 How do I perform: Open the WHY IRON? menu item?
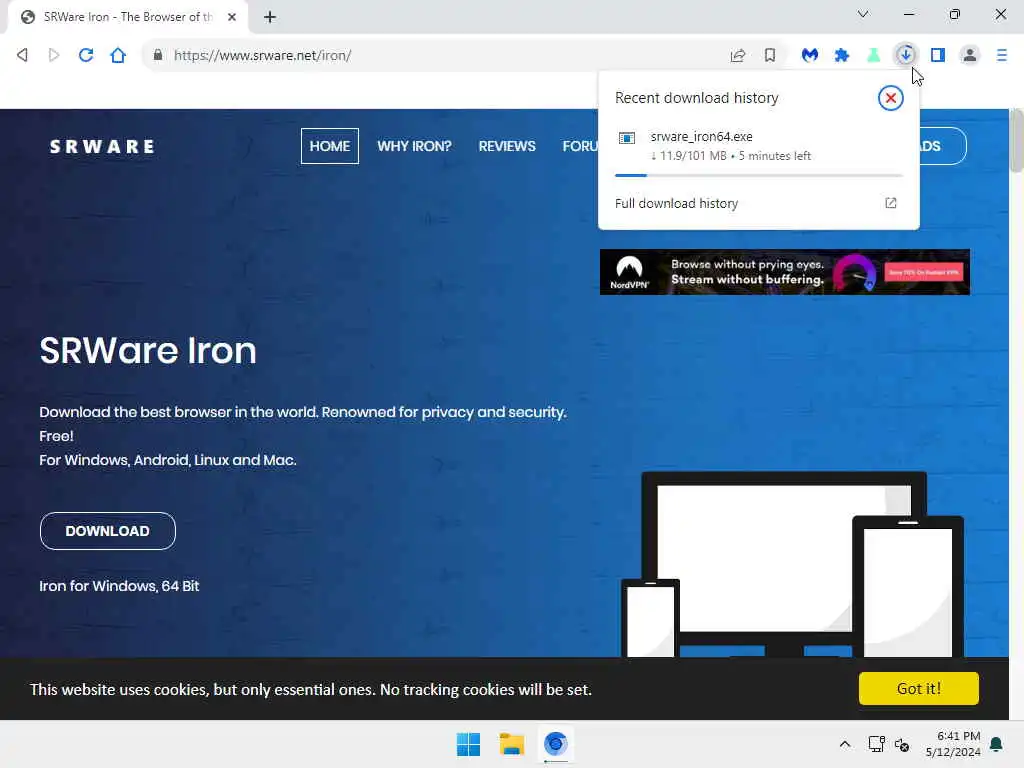point(414,146)
